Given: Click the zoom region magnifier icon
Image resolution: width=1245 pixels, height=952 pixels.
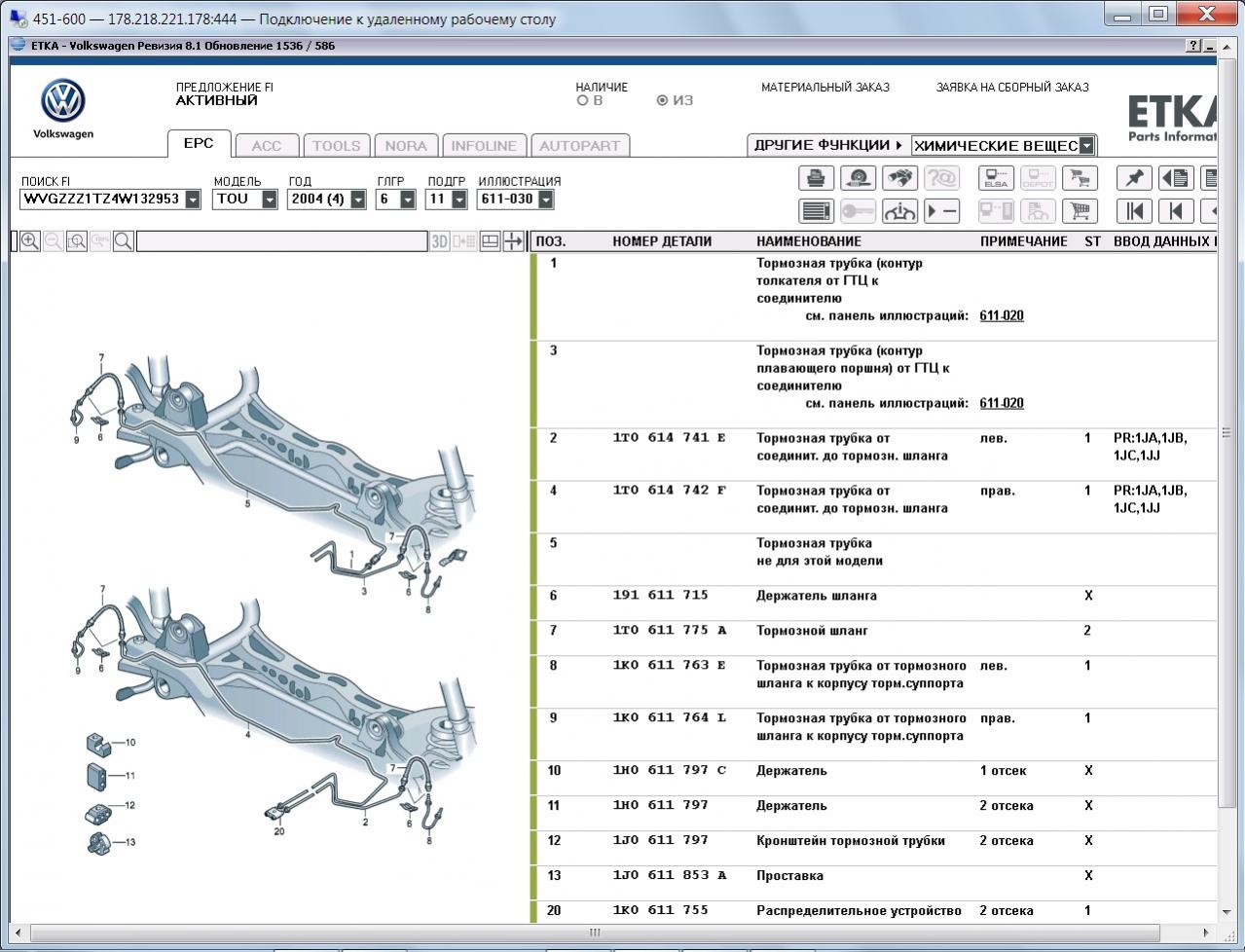Looking at the screenshot, I should (77, 241).
